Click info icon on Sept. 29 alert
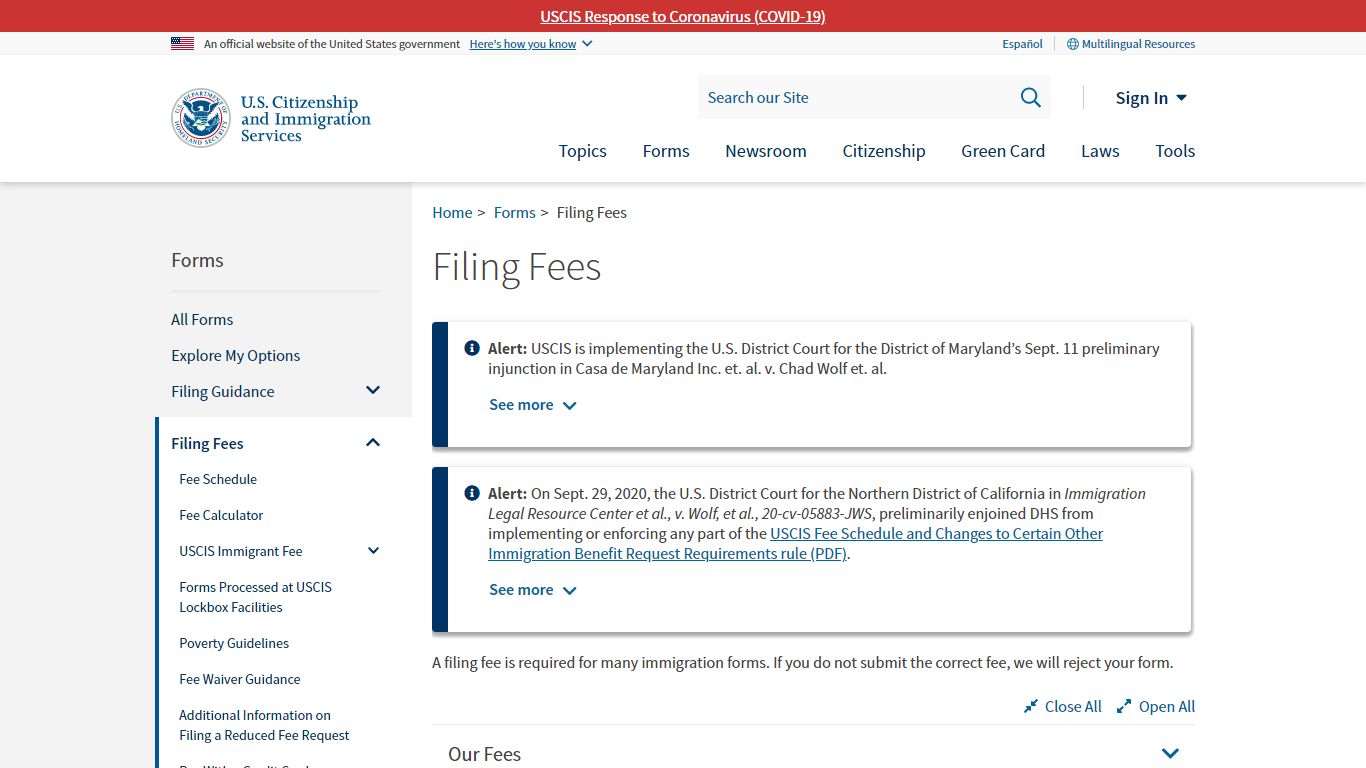The width and height of the screenshot is (1366, 768). coord(472,493)
